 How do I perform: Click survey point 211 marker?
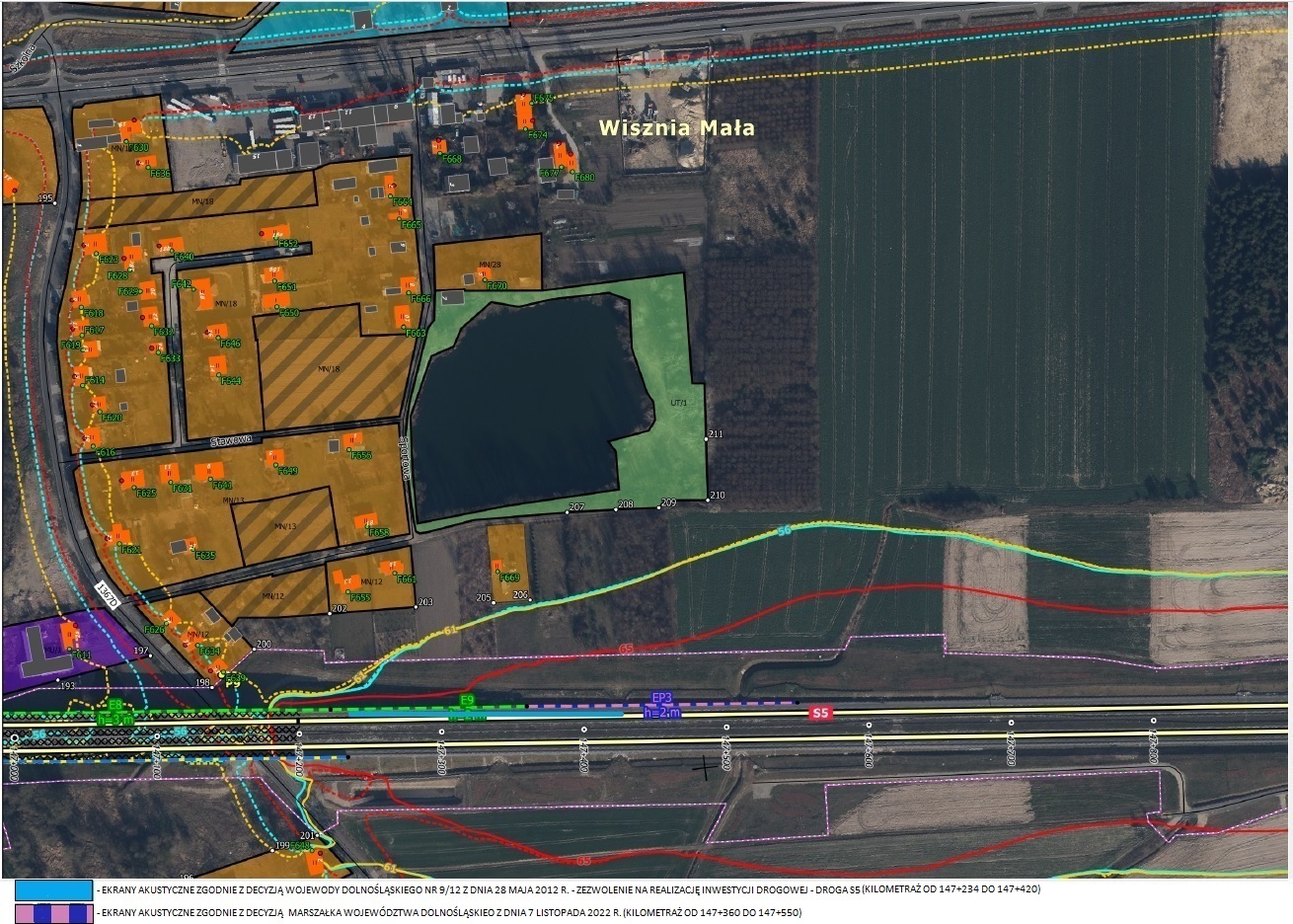tap(707, 435)
